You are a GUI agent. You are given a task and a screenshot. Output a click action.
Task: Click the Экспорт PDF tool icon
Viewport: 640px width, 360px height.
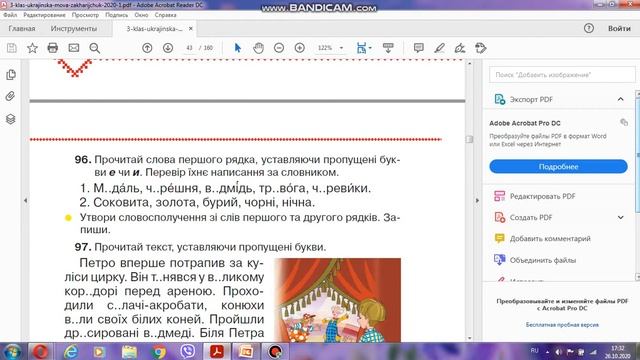point(500,99)
